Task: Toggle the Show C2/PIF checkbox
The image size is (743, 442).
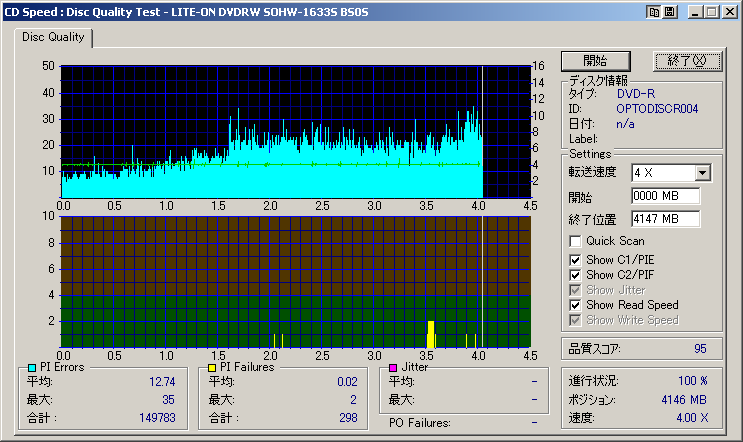Action: (x=575, y=275)
